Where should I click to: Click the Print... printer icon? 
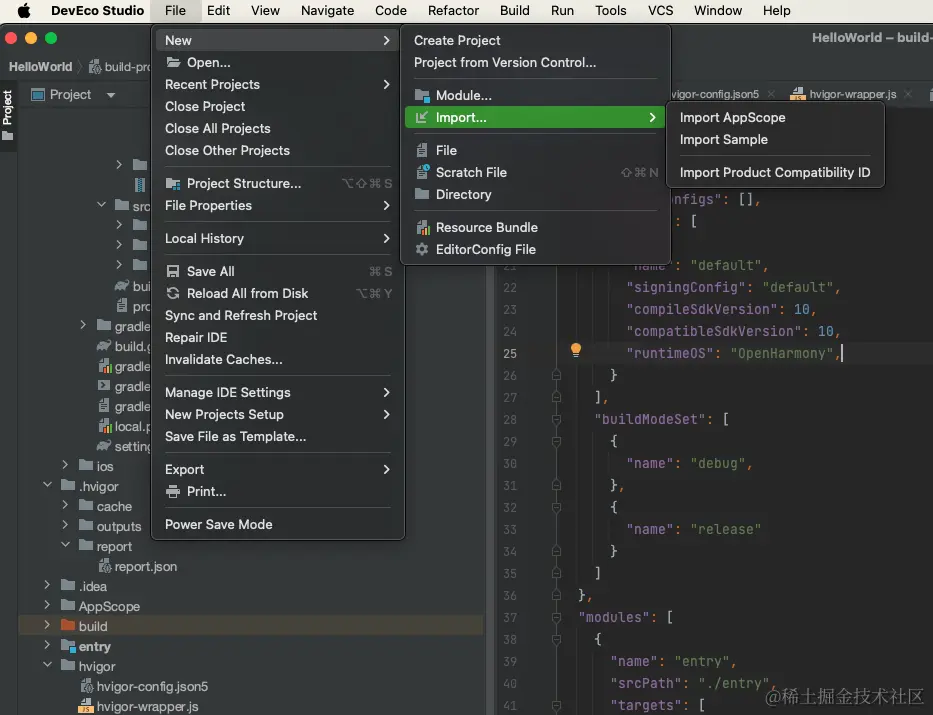(173, 491)
